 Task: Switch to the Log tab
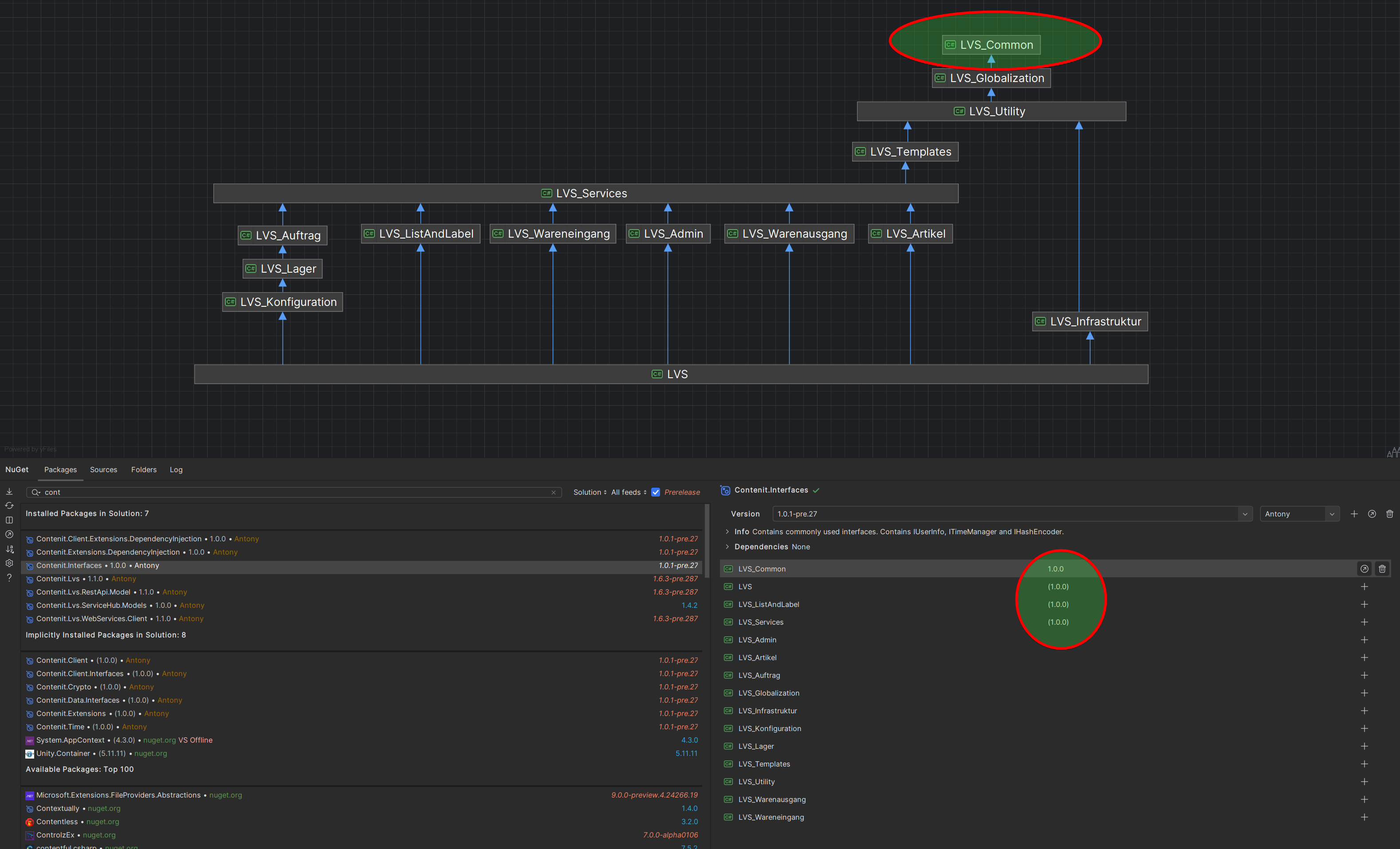176,469
